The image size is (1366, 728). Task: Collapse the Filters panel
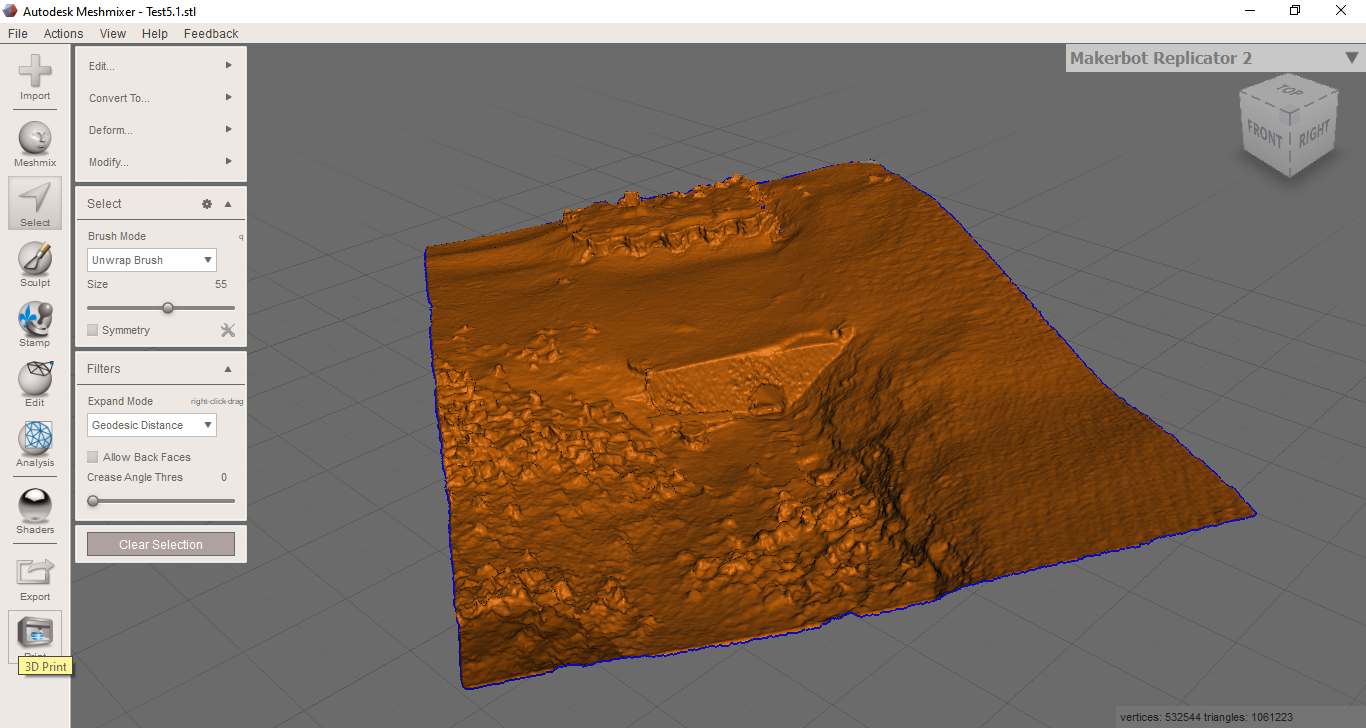(228, 369)
